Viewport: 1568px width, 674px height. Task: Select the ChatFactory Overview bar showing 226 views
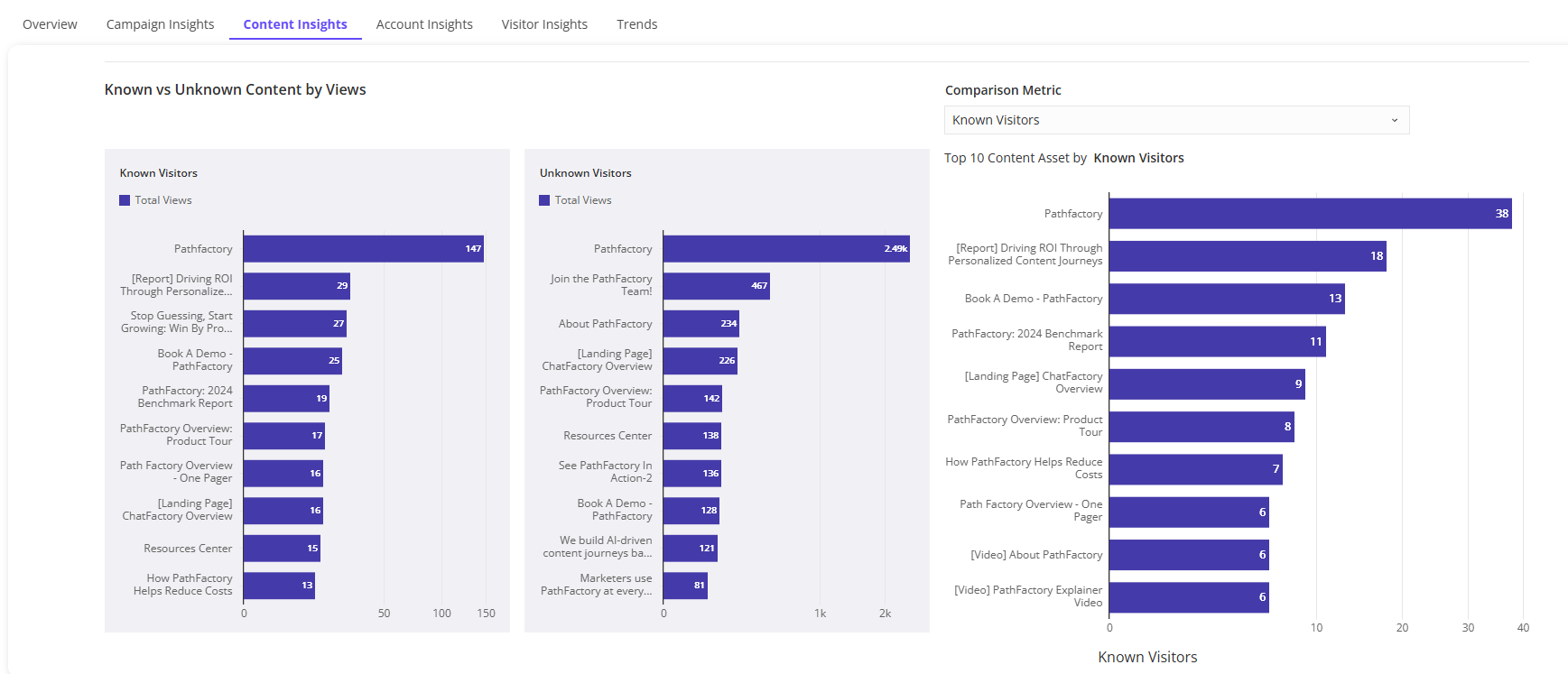pos(700,361)
